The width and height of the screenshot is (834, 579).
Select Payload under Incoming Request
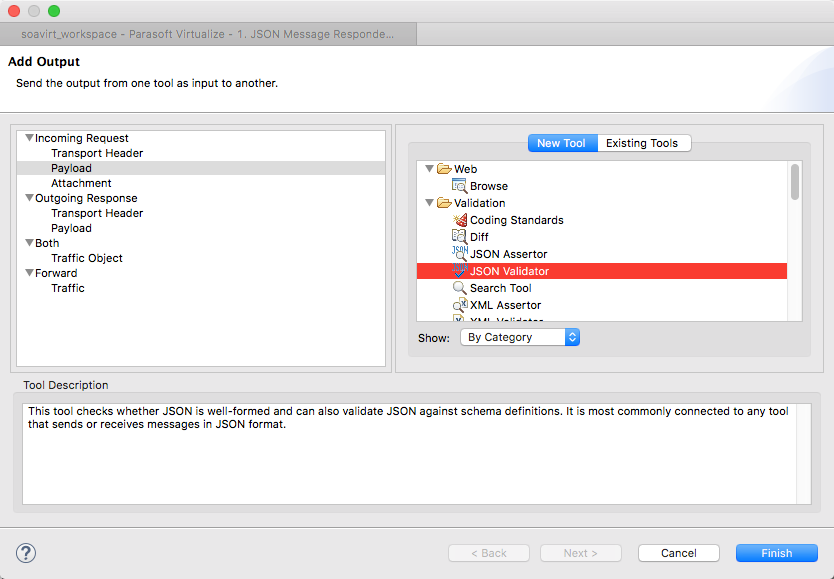[71, 168]
